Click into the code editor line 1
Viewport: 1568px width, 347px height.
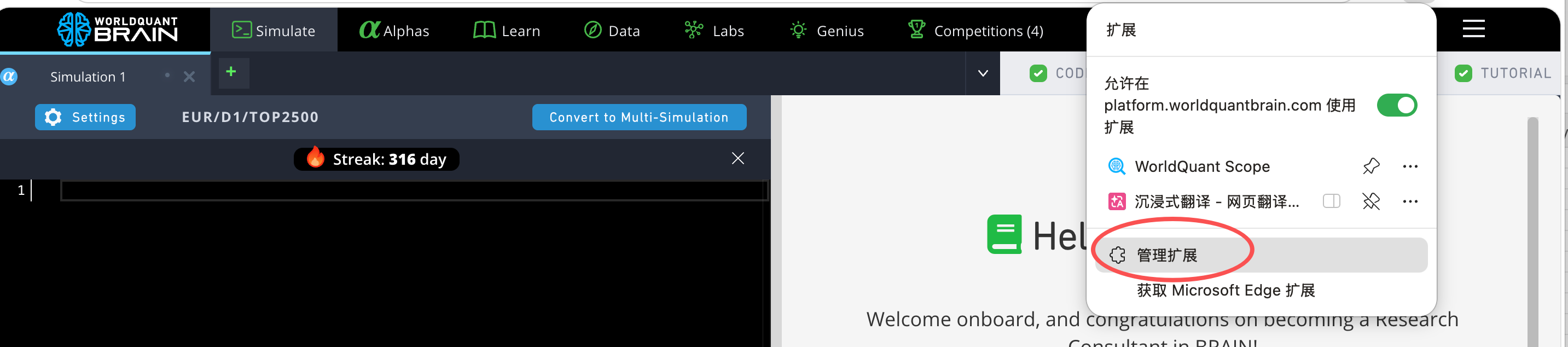414,190
